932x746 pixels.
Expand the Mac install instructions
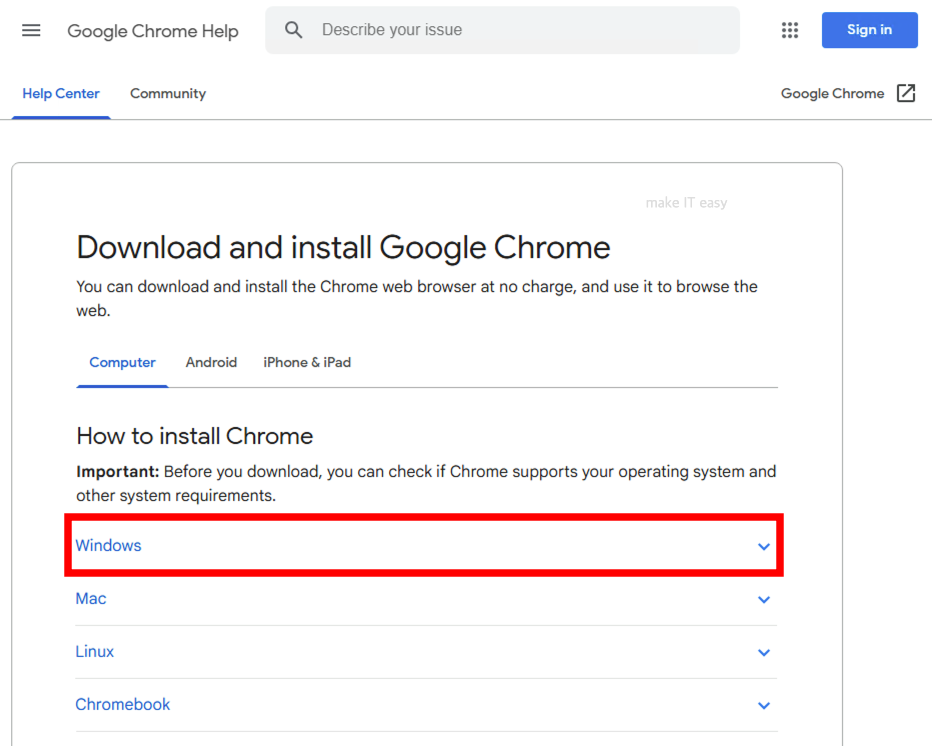[x=426, y=599]
